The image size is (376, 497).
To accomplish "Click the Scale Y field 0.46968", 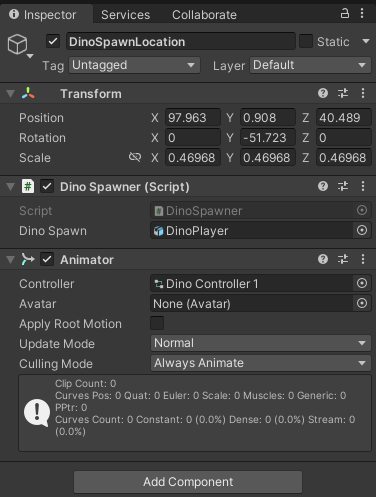I will coord(268,157).
